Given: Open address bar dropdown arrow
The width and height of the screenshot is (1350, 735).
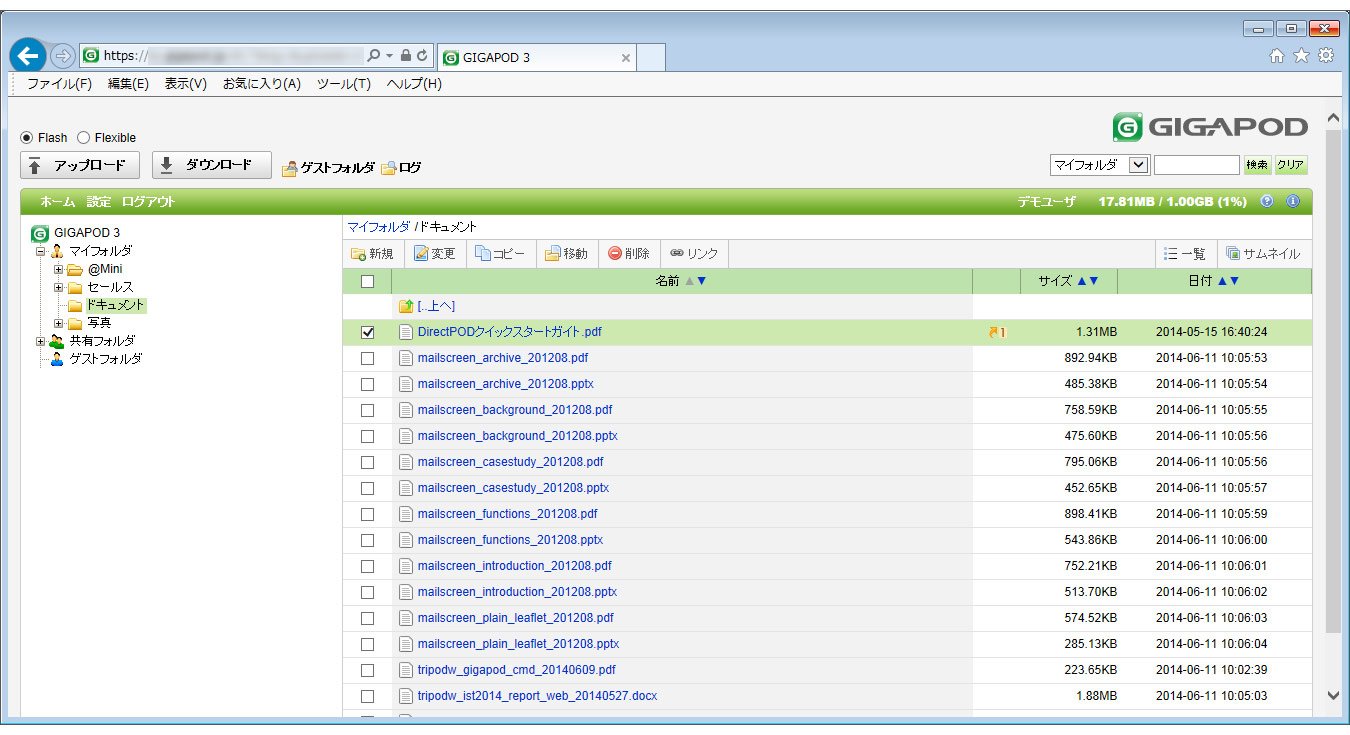Looking at the screenshot, I should (390, 56).
